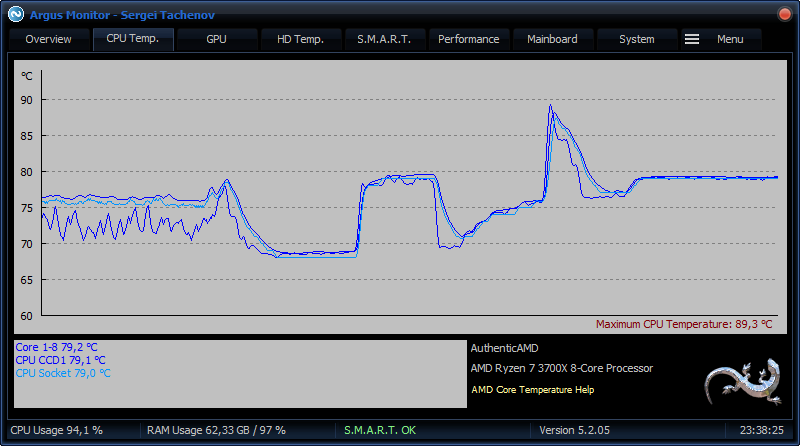800x446 pixels.
Task: Switch to the Performance tab
Action: (468, 39)
